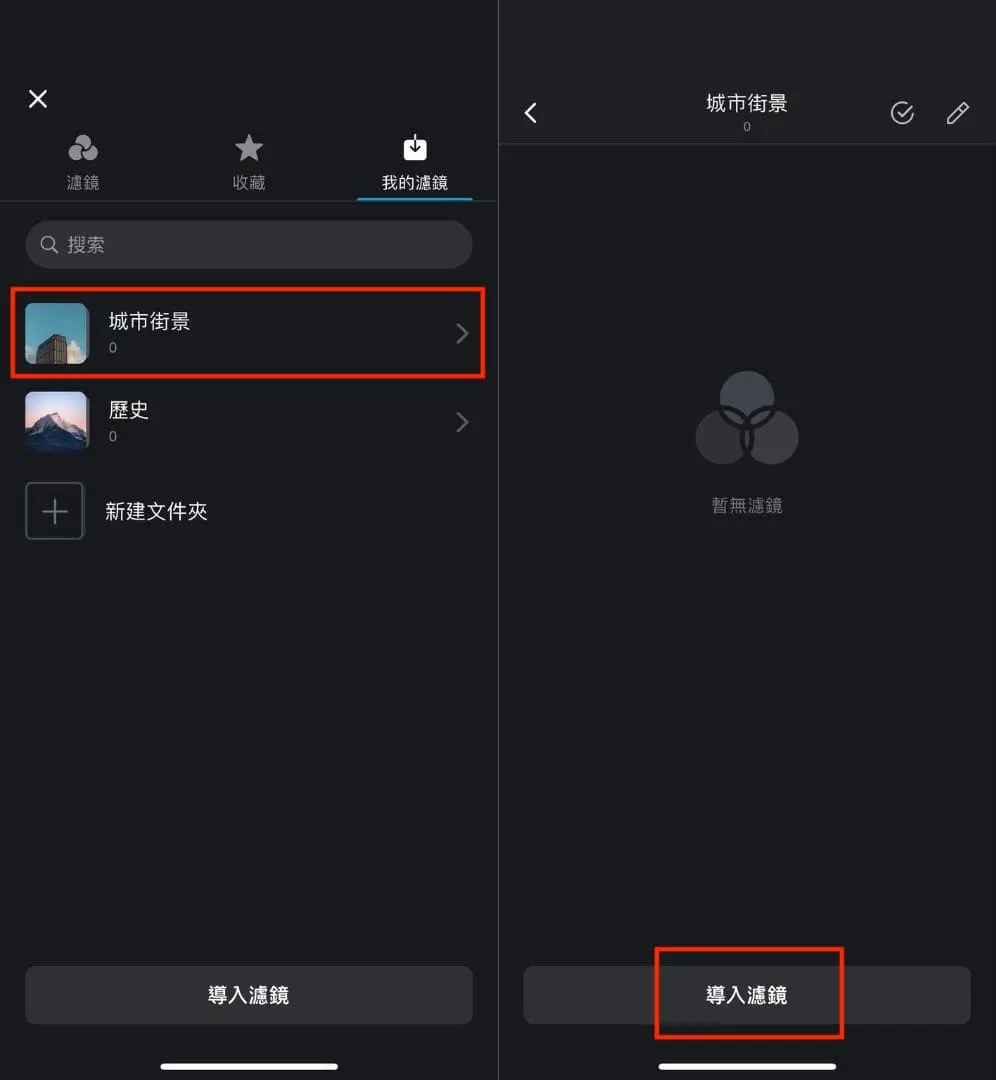Viewport: 996px width, 1080px height.
Task: Tap 導入濾鏡 in the 城市街景 screen
Action: pos(747,995)
